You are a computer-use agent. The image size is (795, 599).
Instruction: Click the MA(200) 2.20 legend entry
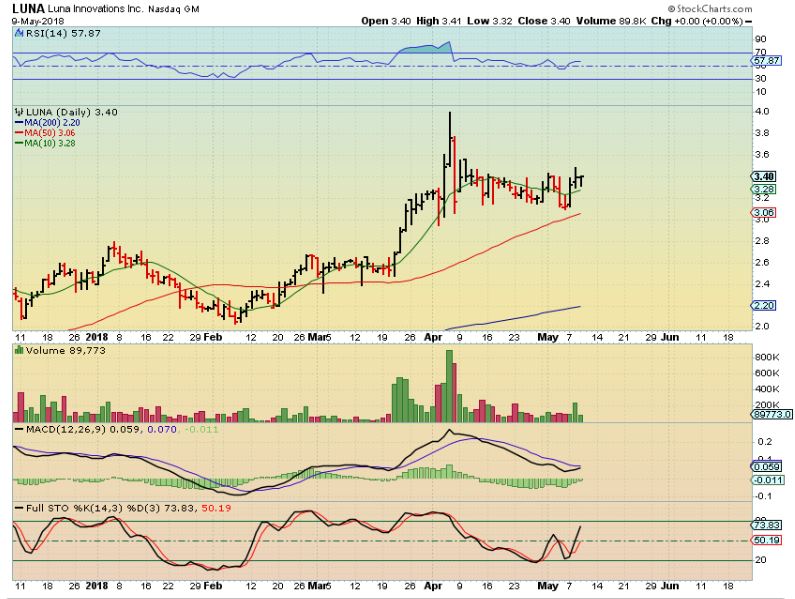pos(48,123)
